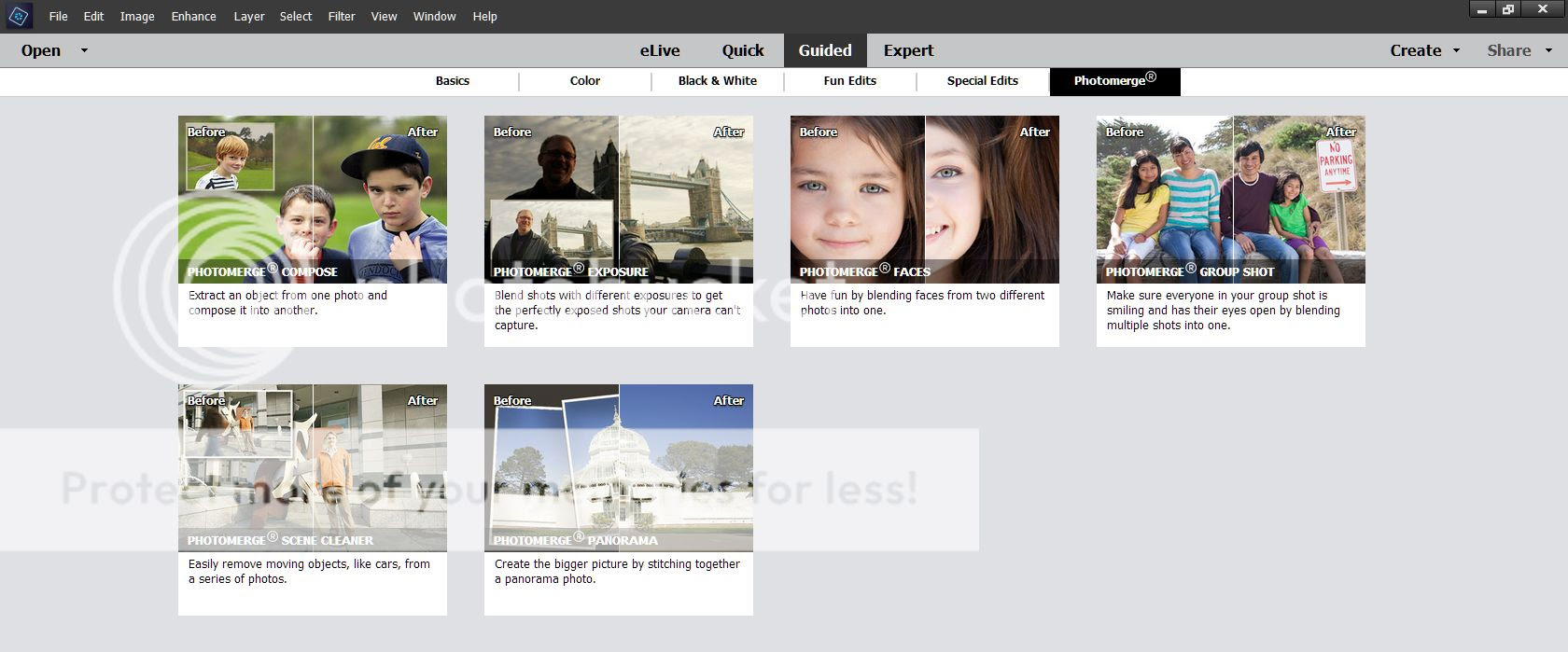Switch to Quick mode
Screen dimensions: 1568x652
[x=743, y=50]
